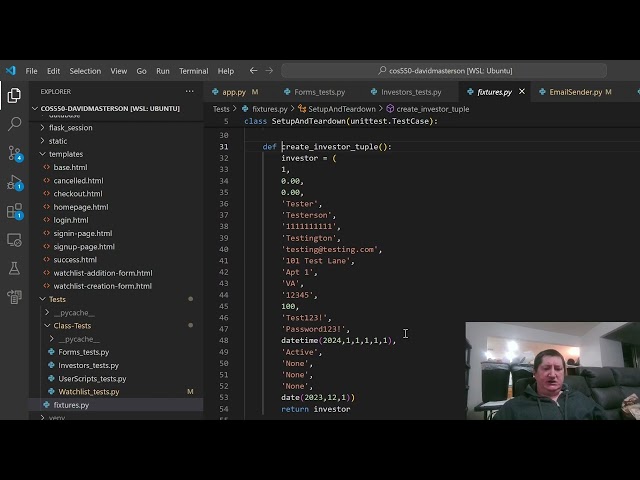Open the File menu
Viewport: 640px width, 480px height.
click(x=31, y=71)
